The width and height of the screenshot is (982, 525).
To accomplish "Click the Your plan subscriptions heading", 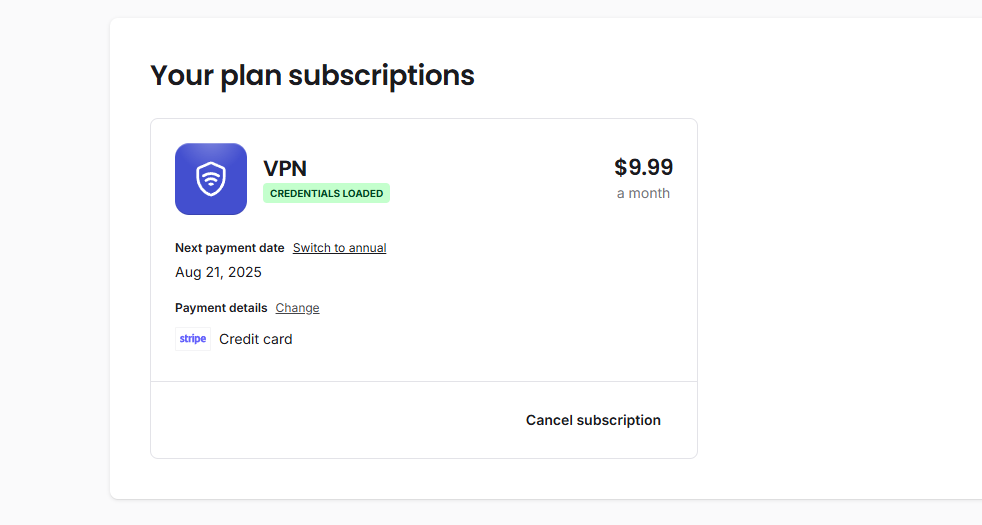I will click(x=312, y=75).
